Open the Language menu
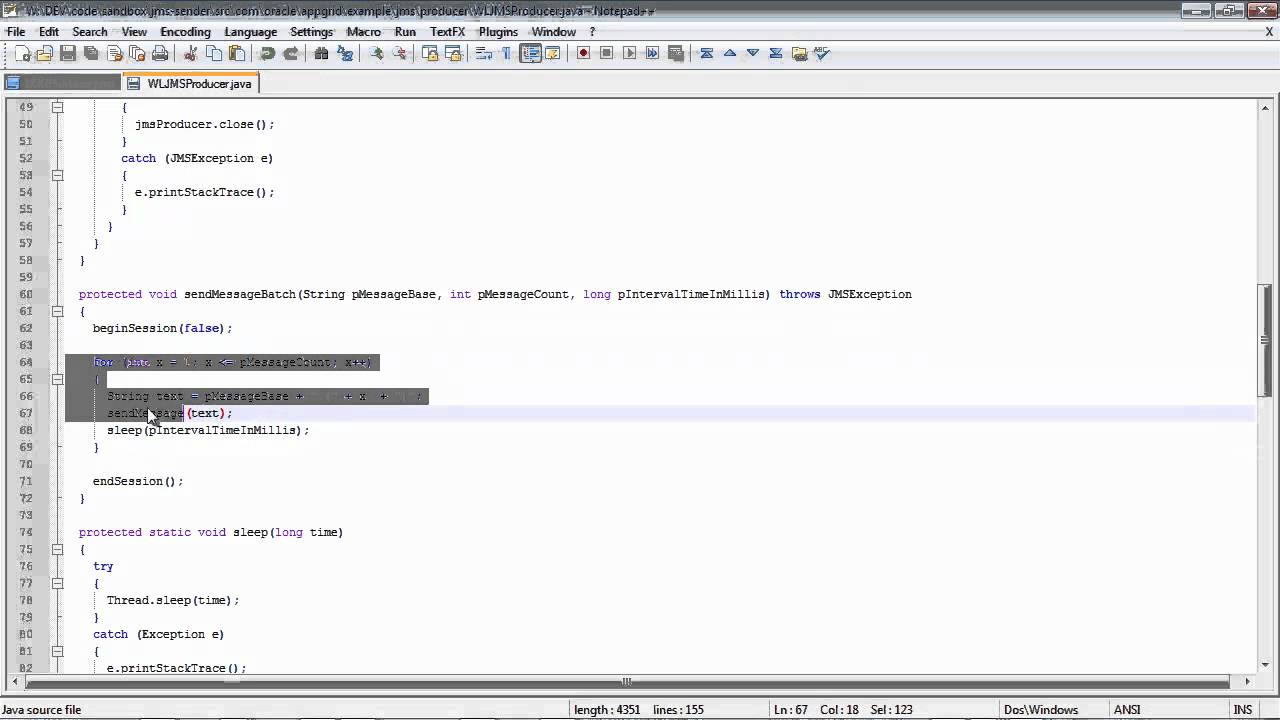The image size is (1280, 720). 250,31
